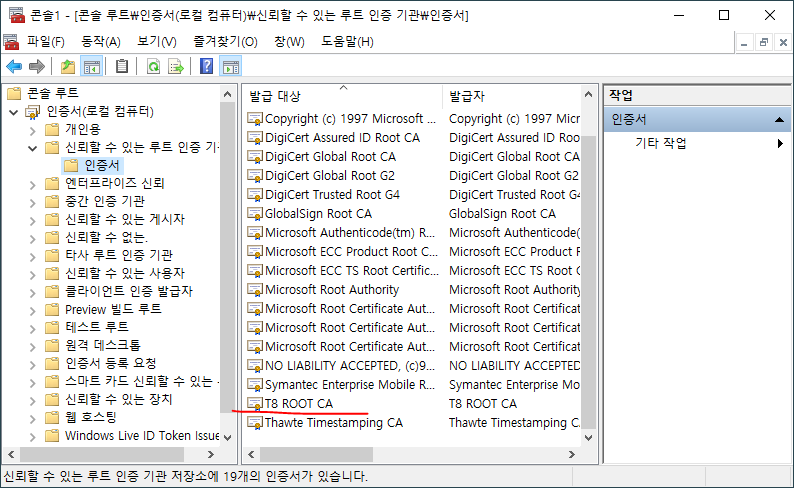Select 클라이언트 인증 발급자 in the tree
The height and width of the screenshot is (488, 794).
point(129,291)
